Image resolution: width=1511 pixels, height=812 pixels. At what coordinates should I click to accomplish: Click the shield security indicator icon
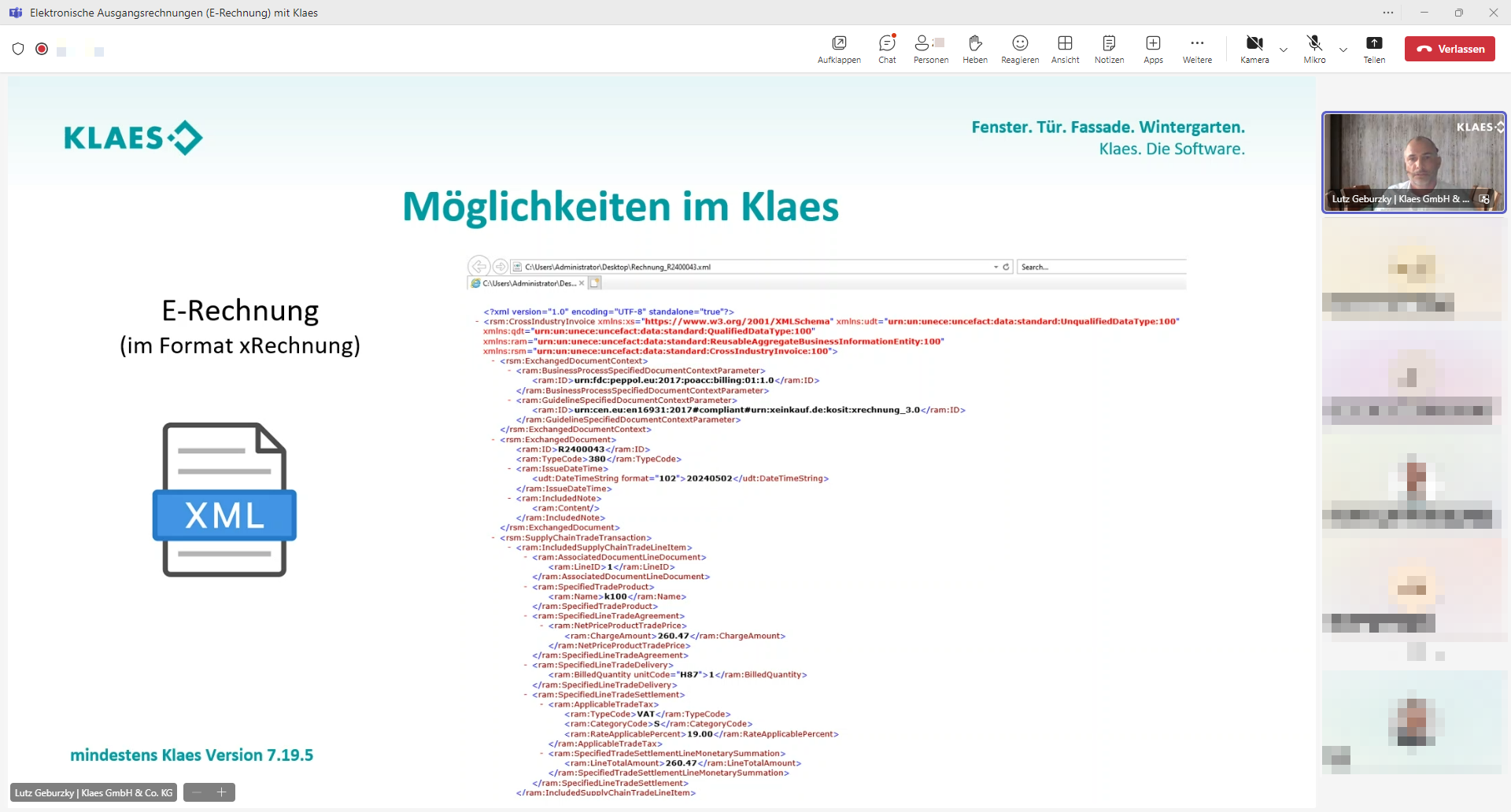[x=18, y=49]
